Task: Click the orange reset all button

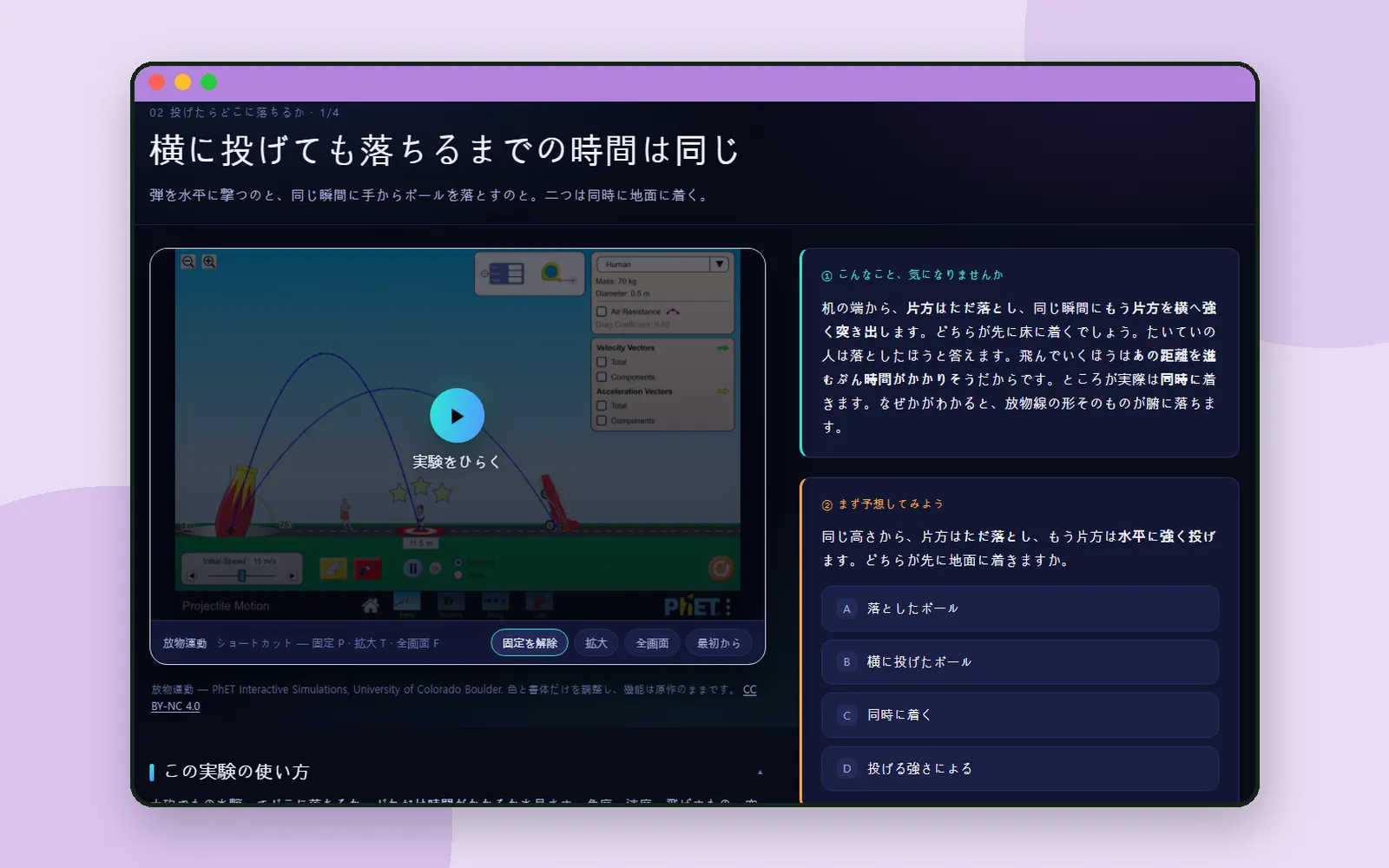Action: pyautogui.click(x=721, y=569)
